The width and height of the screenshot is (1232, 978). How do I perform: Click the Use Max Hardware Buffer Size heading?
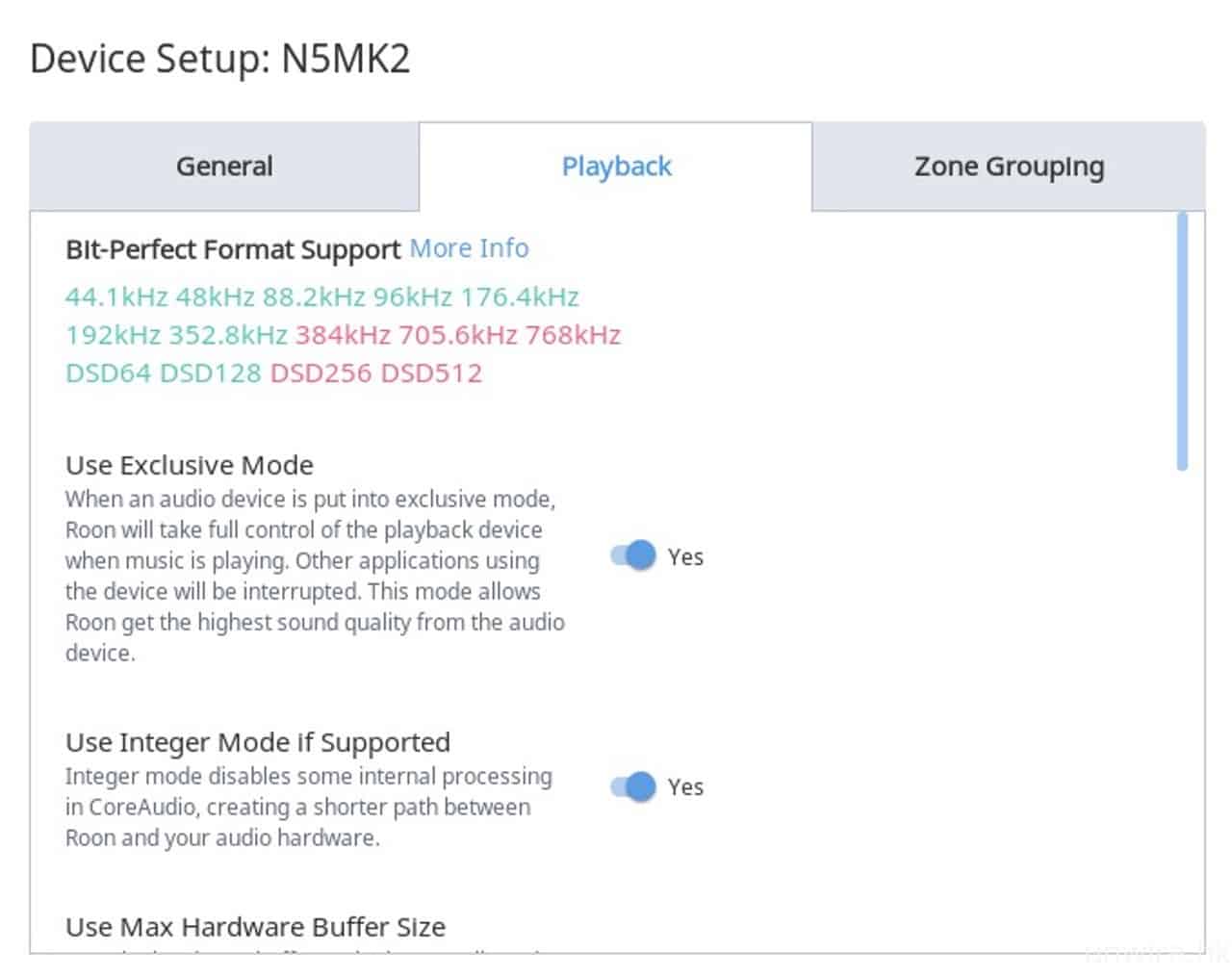click(x=255, y=927)
